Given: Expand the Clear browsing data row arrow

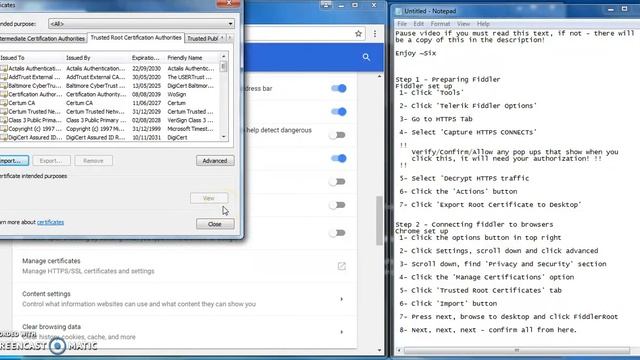Looking at the screenshot, I should (x=342, y=332).
